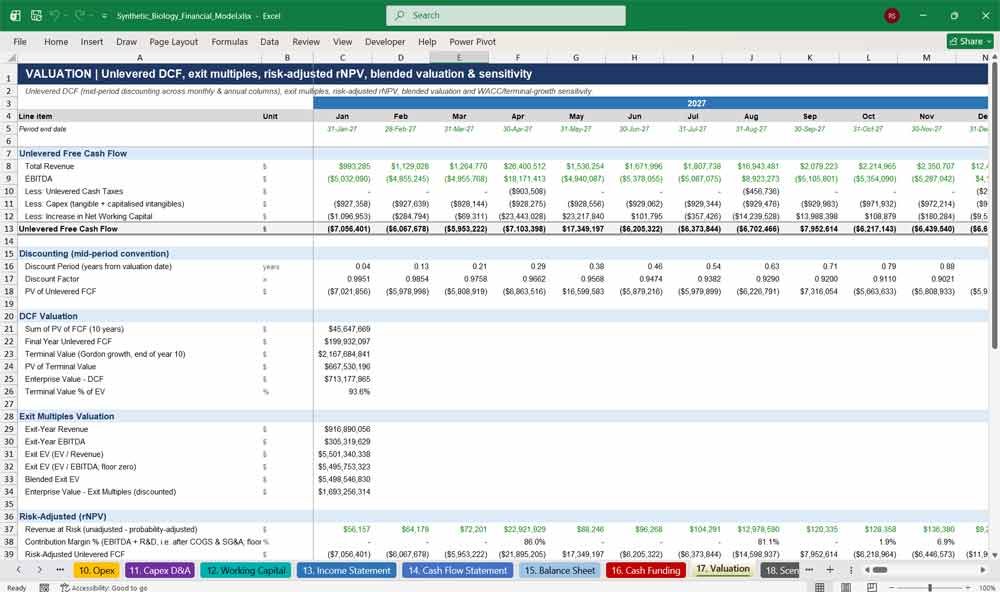The width and height of the screenshot is (1000, 592).
Task: Select column E header
Action: point(459,57)
